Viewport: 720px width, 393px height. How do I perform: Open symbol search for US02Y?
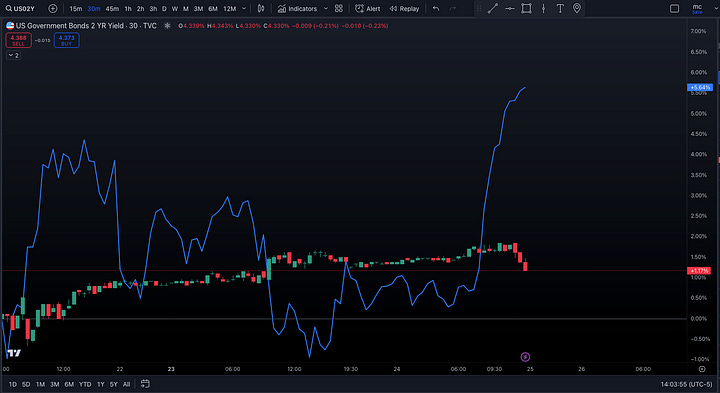pos(20,8)
